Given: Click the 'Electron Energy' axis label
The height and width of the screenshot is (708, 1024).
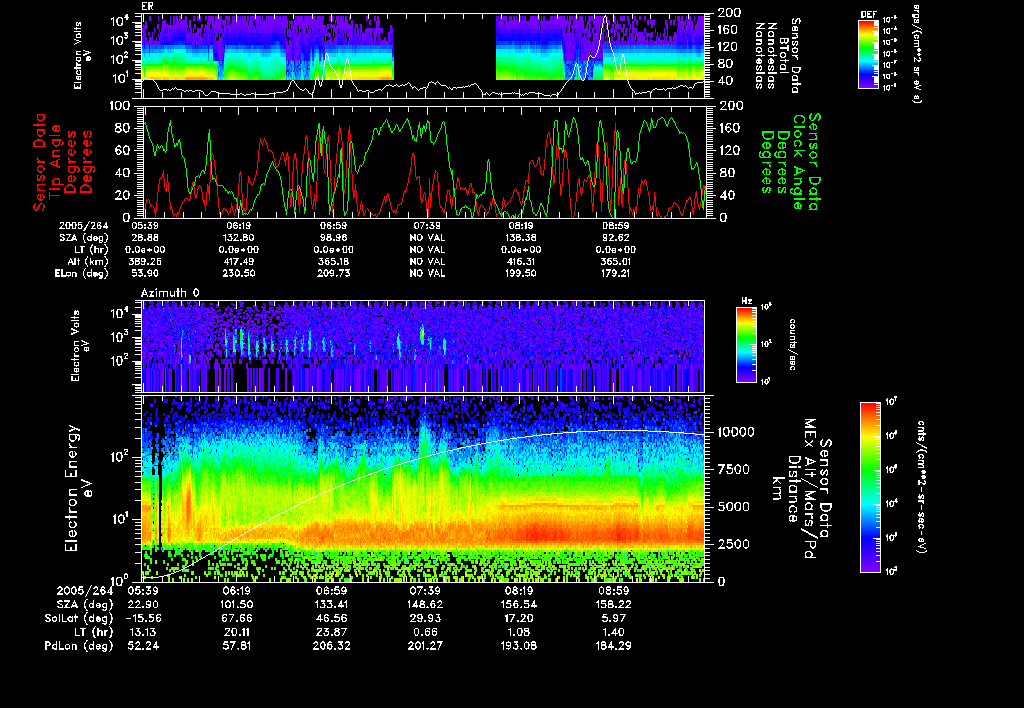Looking at the screenshot, I should coord(73,489).
